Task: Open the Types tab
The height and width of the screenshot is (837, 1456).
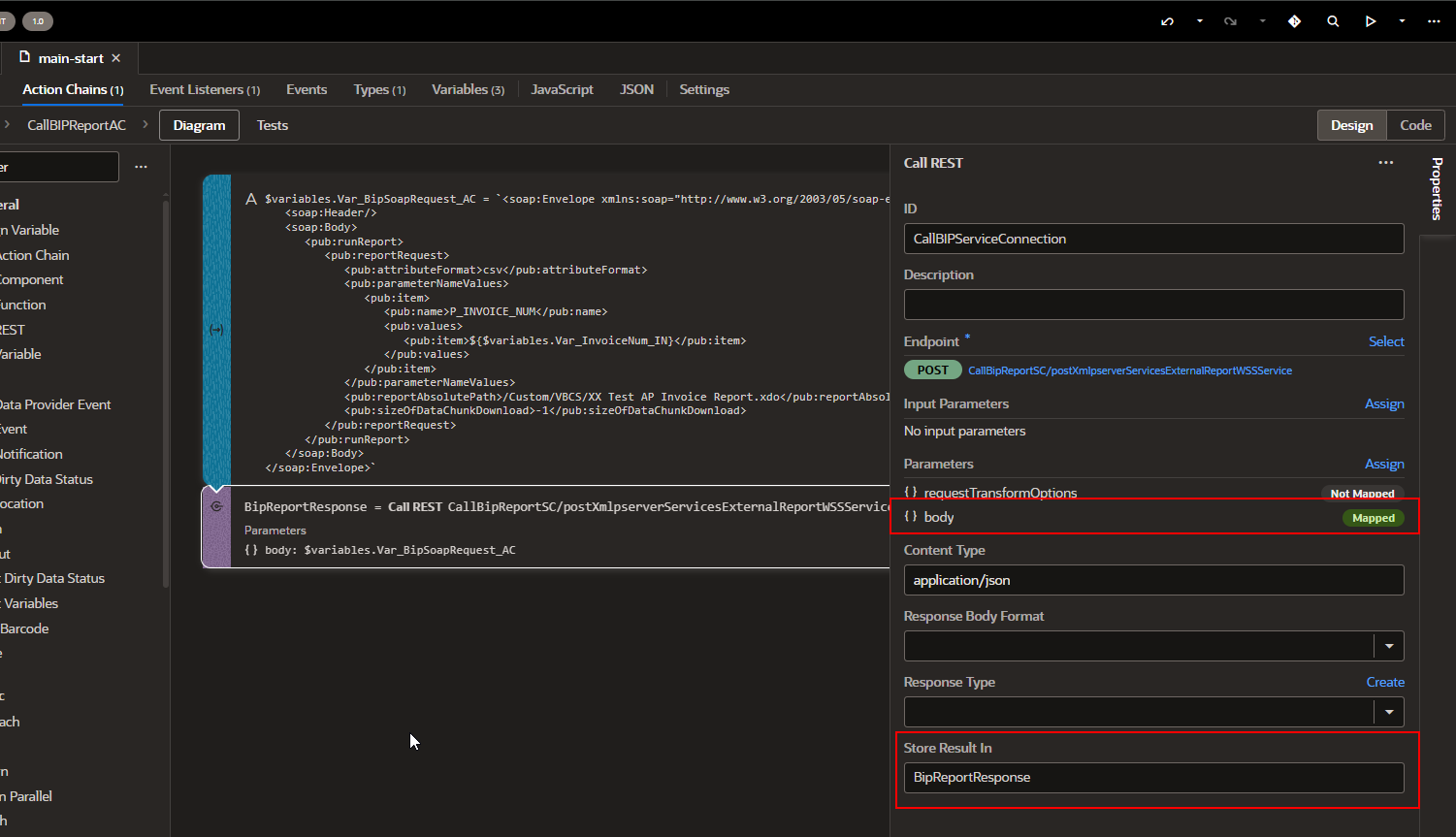Action: [x=379, y=89]
